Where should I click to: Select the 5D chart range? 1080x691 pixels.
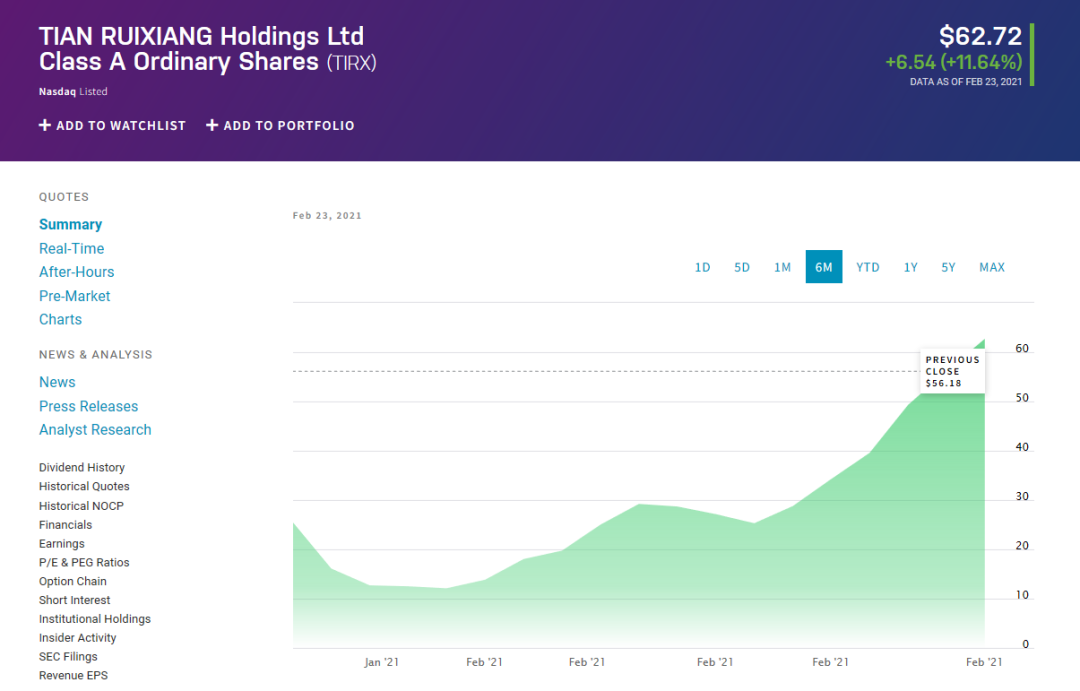[742, 267]
